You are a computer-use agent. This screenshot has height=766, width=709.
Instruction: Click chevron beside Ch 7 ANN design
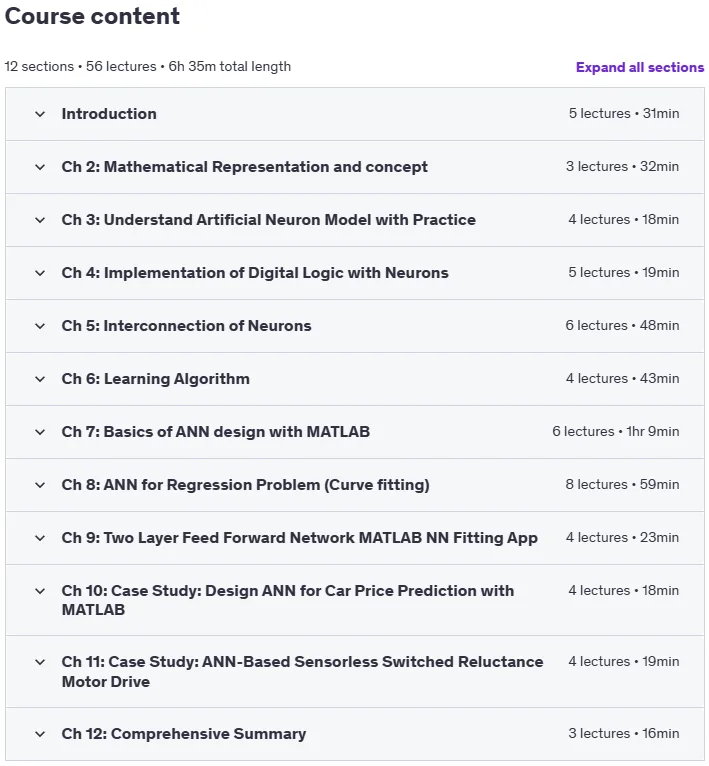pyautogui.click(x=40, y=432)
